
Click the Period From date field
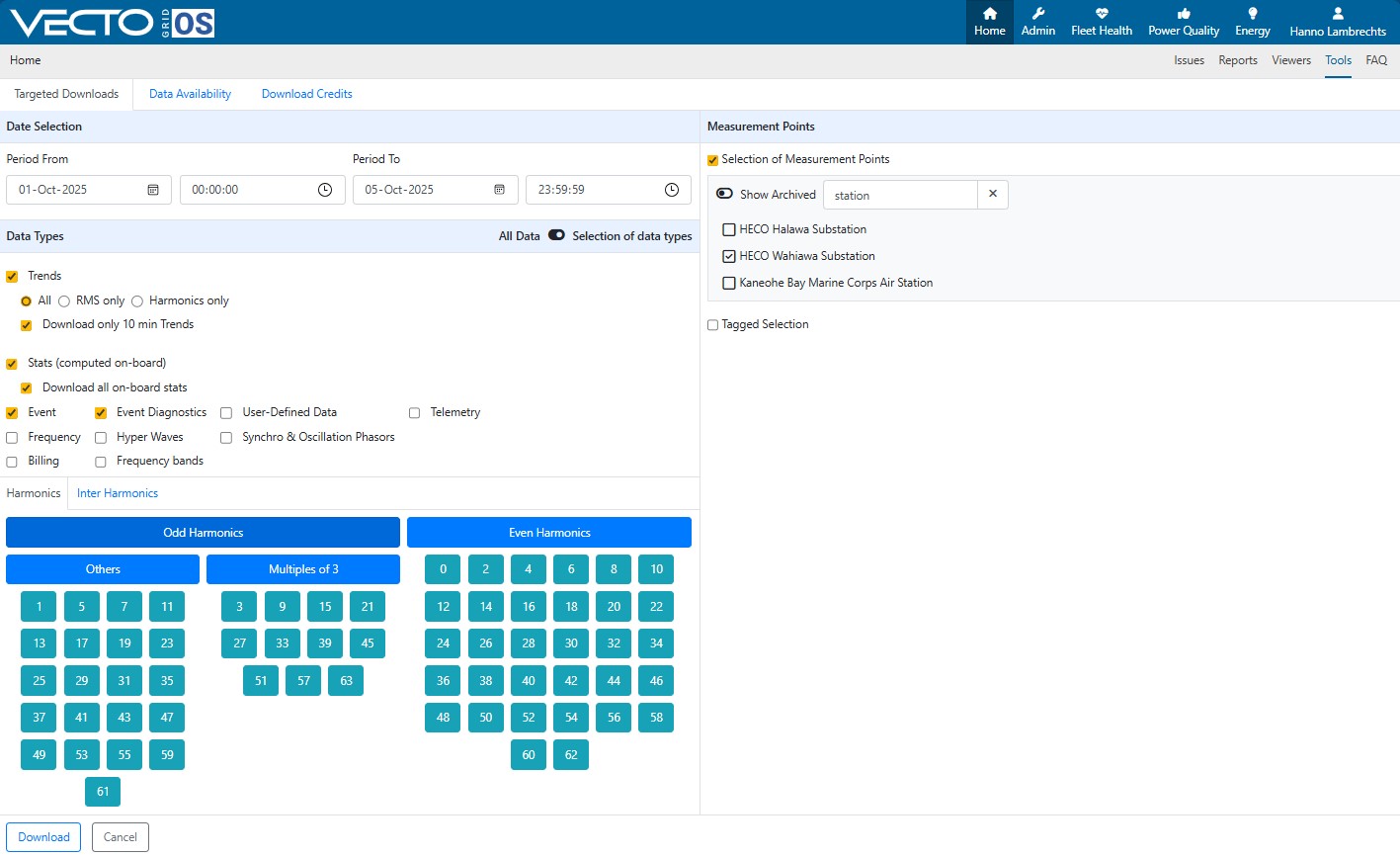tap(89, 190)
